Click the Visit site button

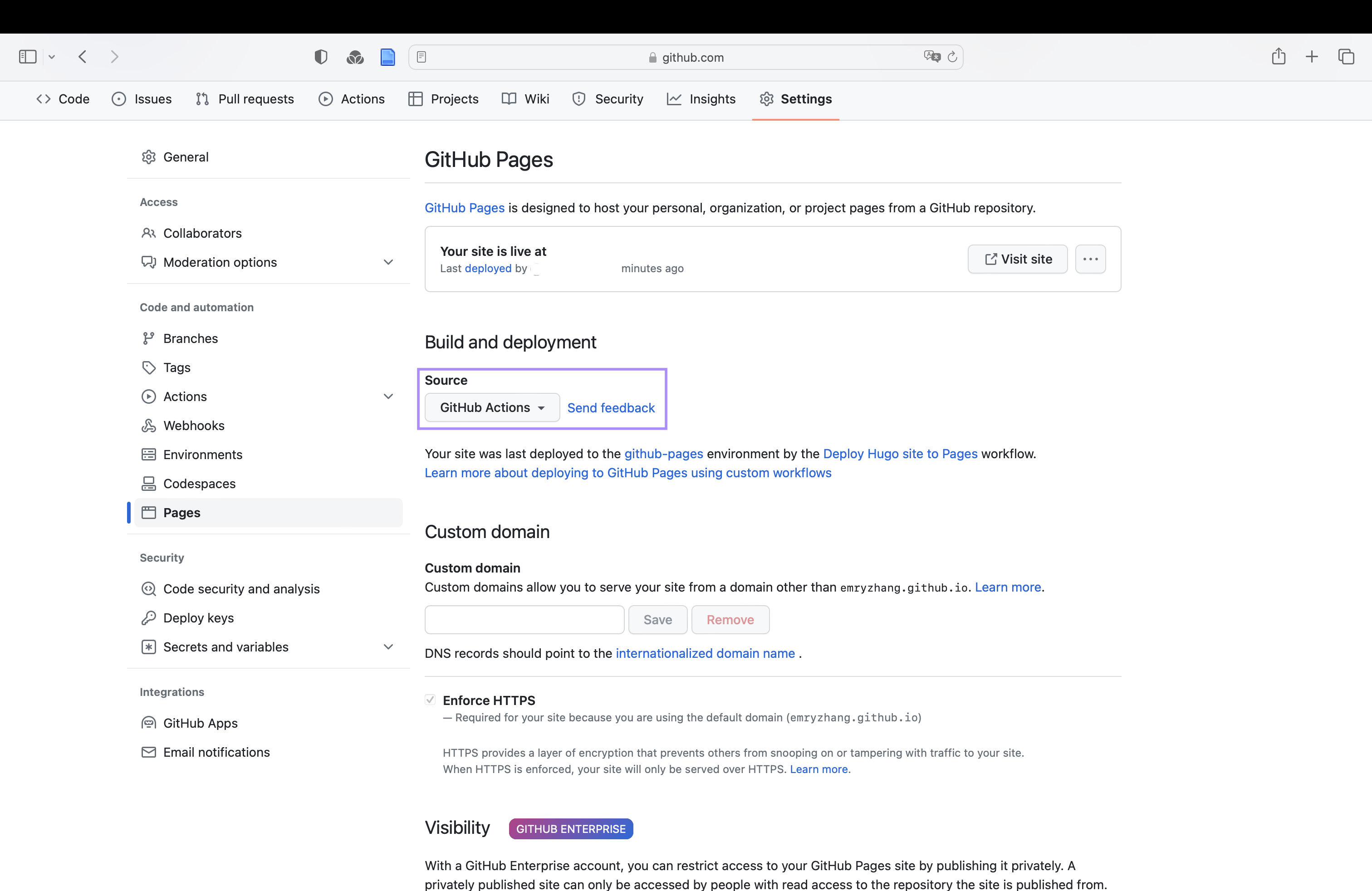click(1018, 259)
